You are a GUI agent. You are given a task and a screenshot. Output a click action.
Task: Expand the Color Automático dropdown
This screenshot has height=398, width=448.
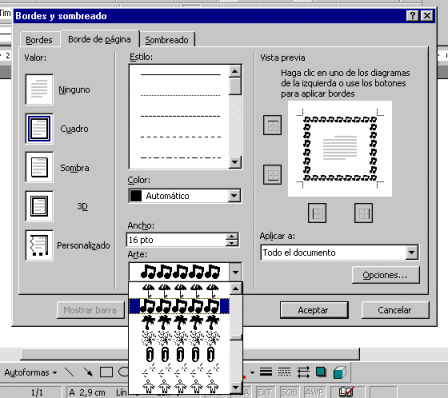(234, 196)
